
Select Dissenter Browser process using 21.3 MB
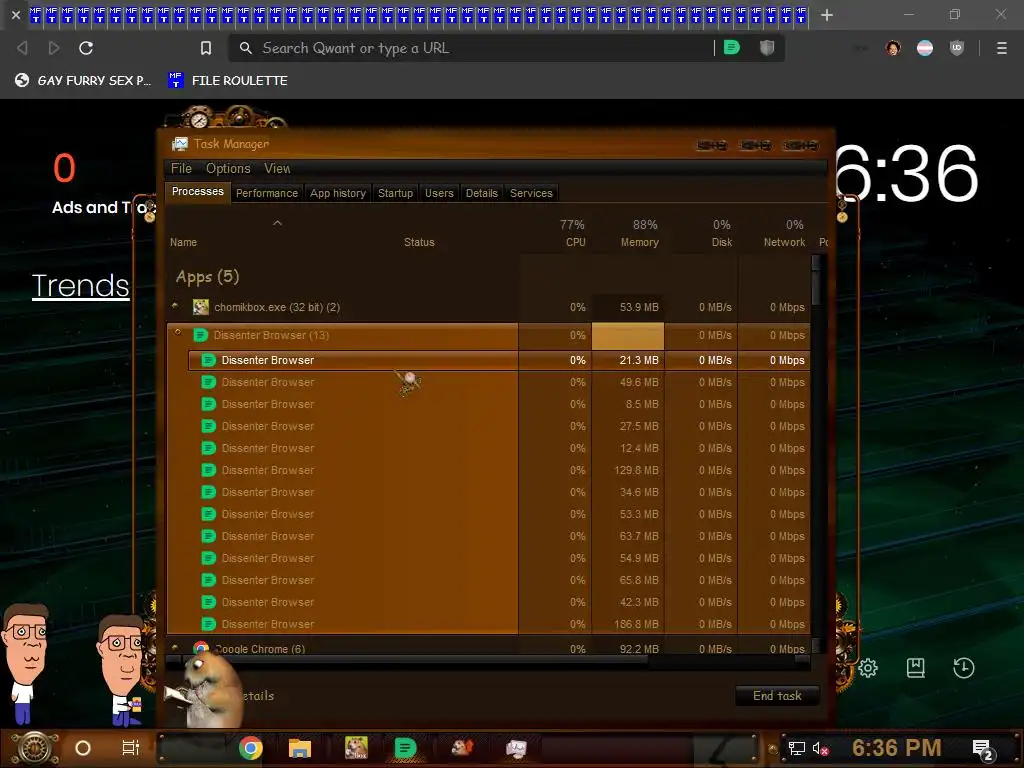[x=499, y=360]
